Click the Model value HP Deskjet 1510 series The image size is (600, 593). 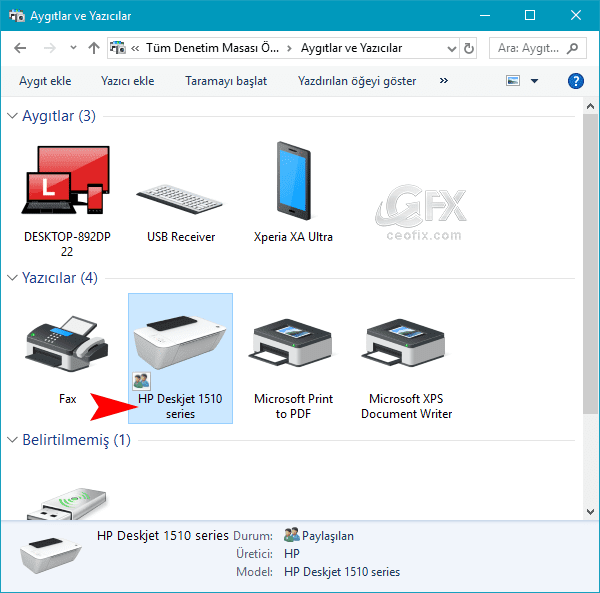[x=342, y=572]
